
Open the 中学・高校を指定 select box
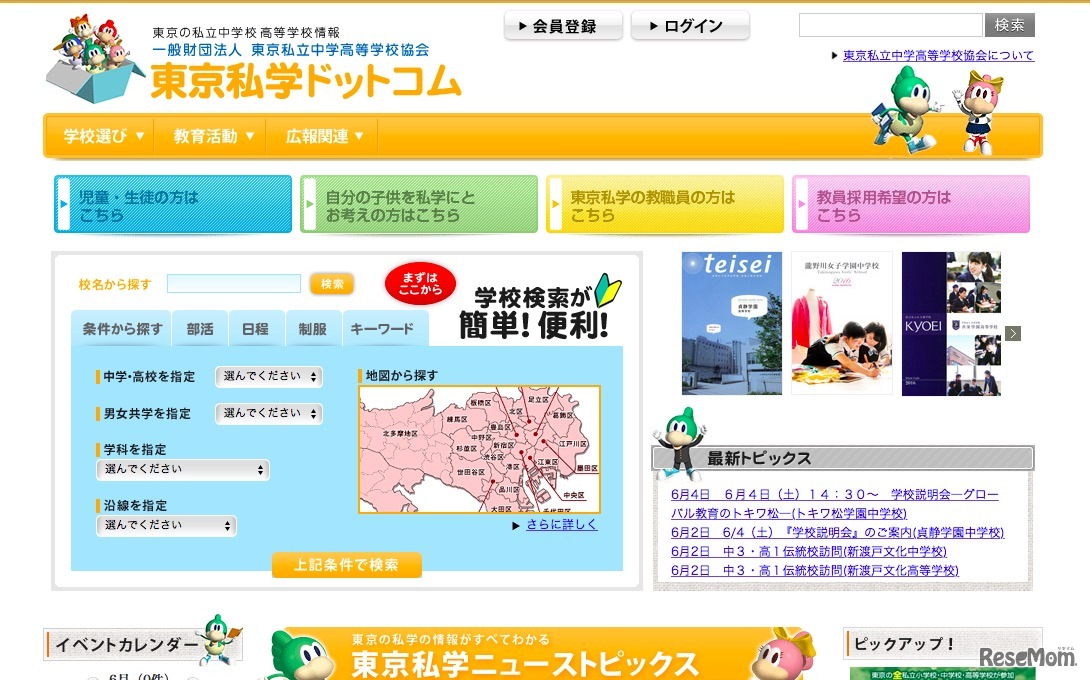pyautogui.click(x=269, y=376)
